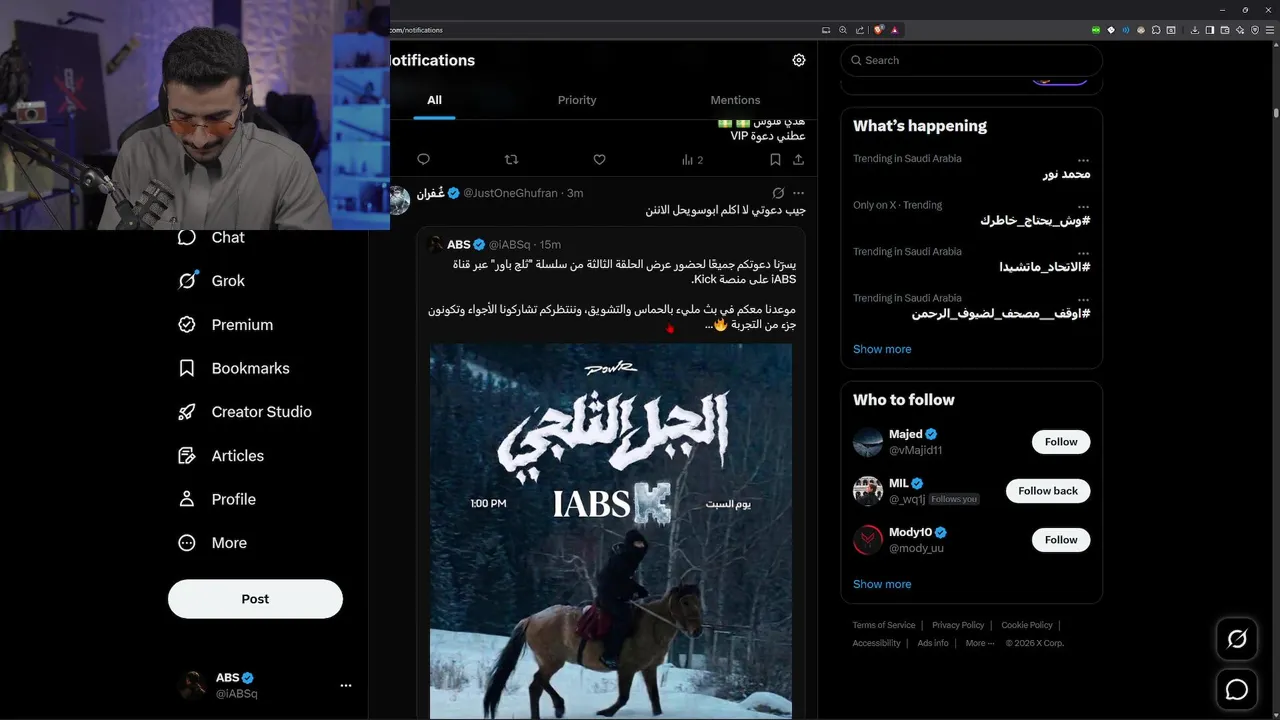Open more options for محمد نور trend
The height and width of the screenshot is (720, 1280).
coord(1083,160)
